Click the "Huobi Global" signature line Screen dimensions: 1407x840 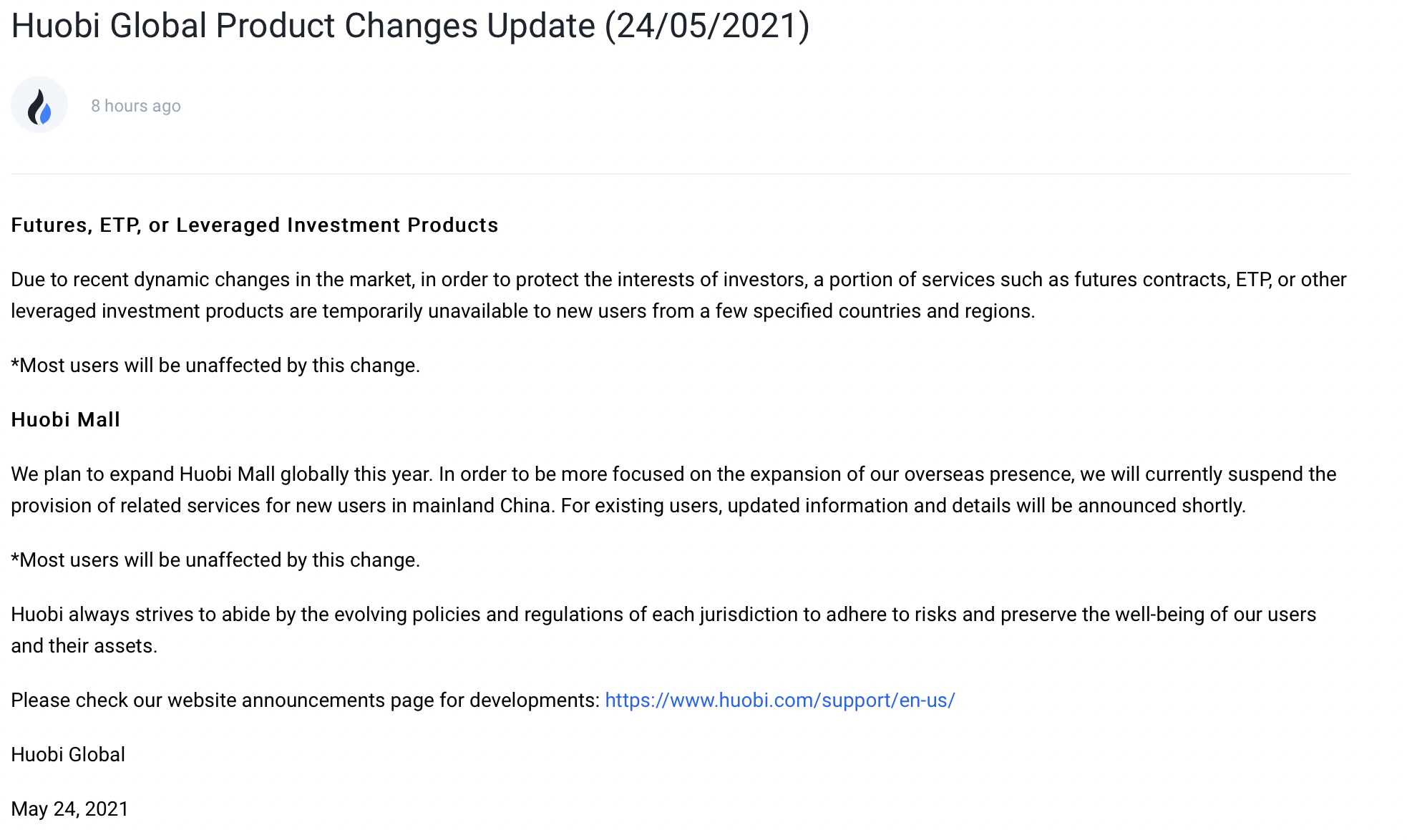(x=68, y=754)
